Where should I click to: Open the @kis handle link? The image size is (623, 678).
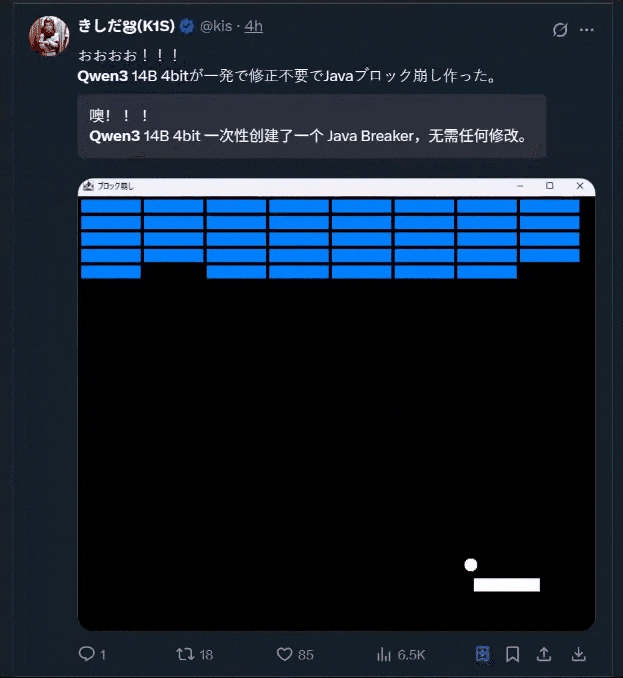pyautogui.click(x=216, y=26)
